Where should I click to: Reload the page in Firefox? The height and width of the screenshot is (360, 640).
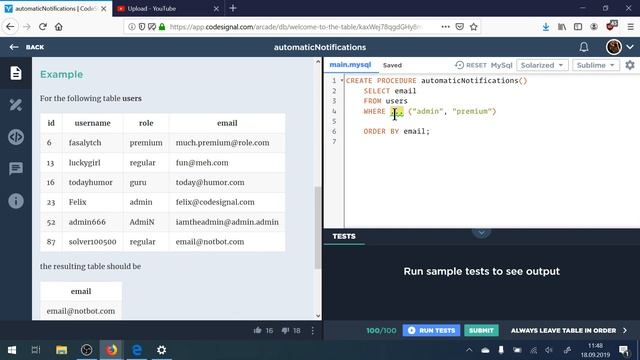point(42,27)
